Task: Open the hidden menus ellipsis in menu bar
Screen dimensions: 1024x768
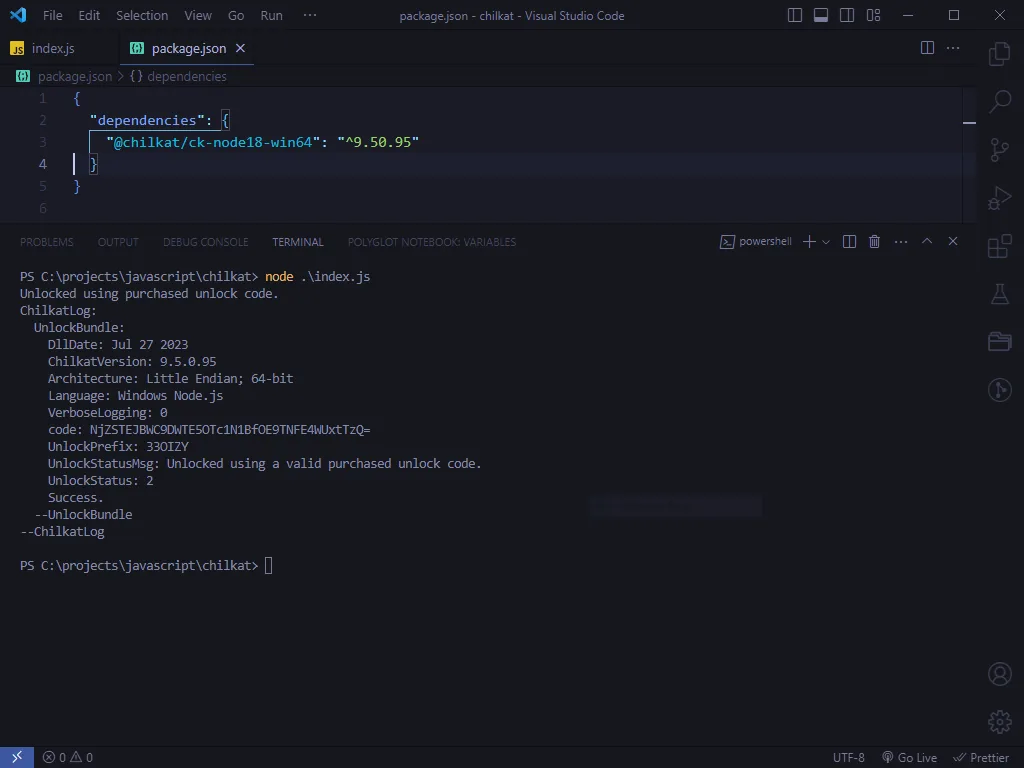Action: click(310, 15)
